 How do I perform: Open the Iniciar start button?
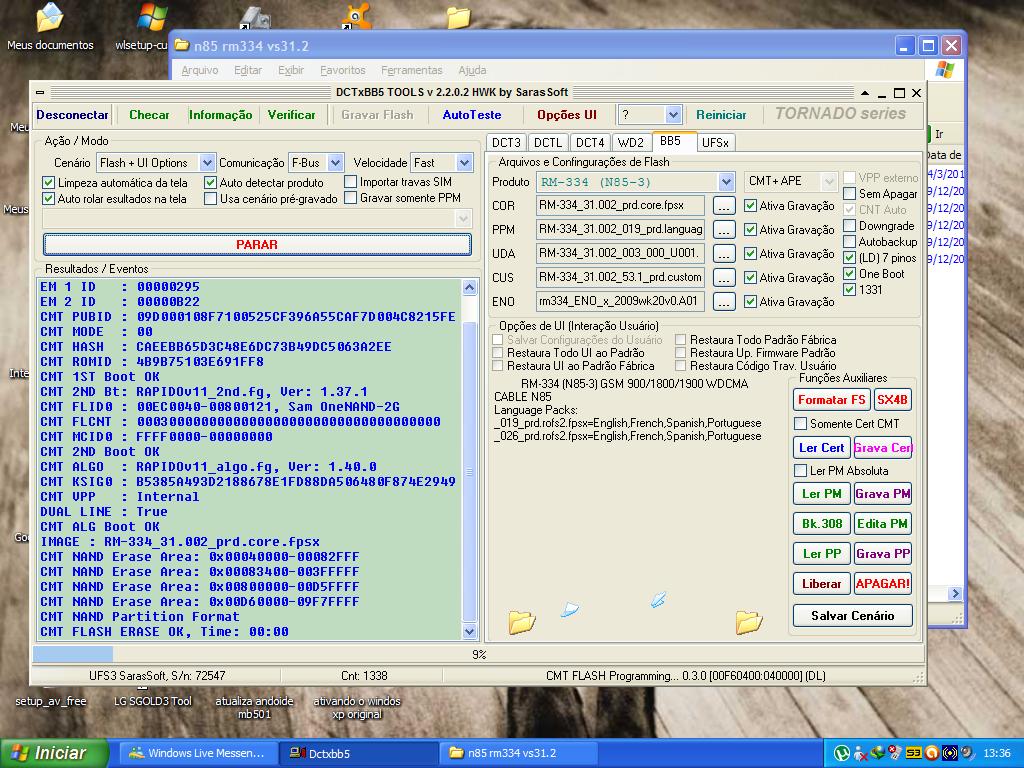point(54,753)
